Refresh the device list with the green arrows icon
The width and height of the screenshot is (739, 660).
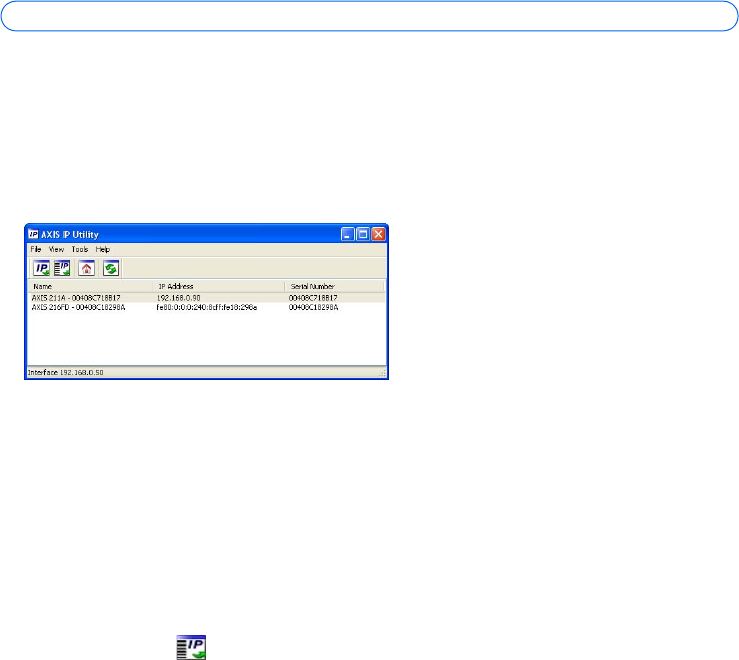(111, 268)
